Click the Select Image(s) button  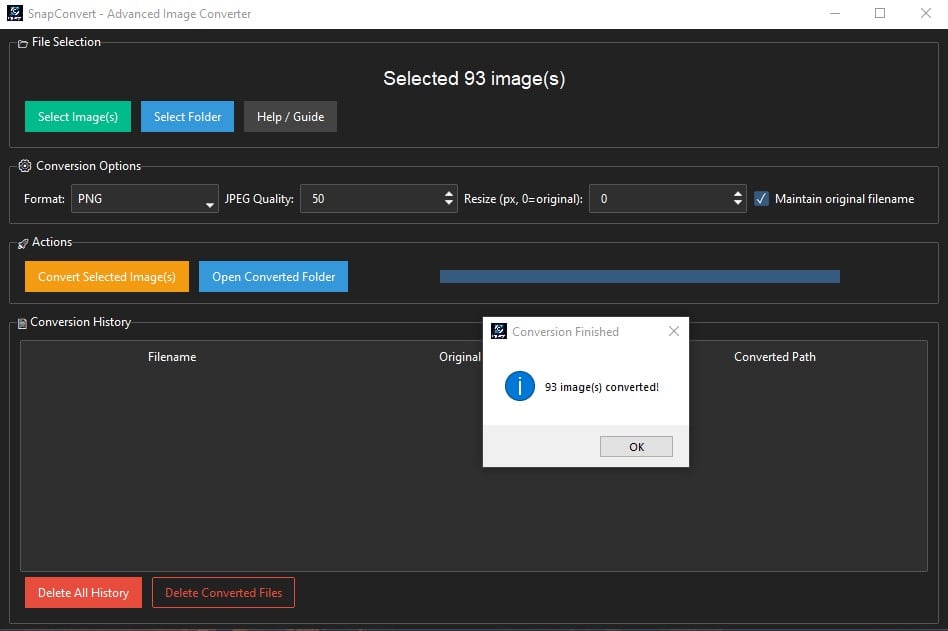click(x=78, y=117)
